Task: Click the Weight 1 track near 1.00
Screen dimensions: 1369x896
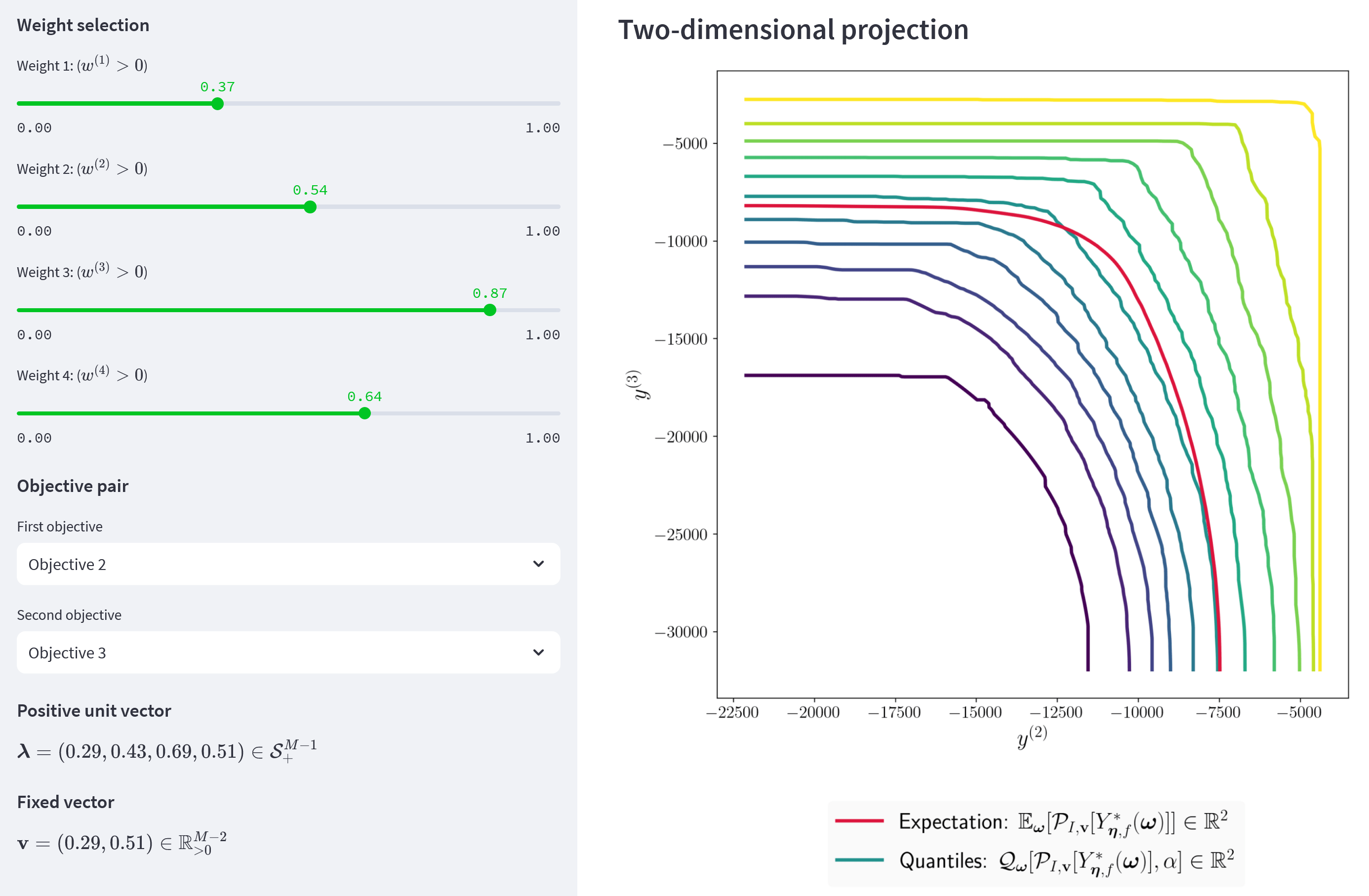Action: [555, 104]
